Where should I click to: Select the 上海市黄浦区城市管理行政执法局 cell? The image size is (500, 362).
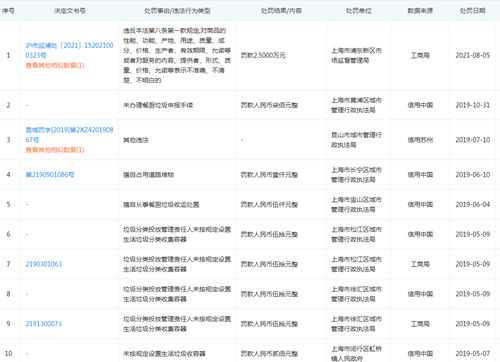pos(356,105)
